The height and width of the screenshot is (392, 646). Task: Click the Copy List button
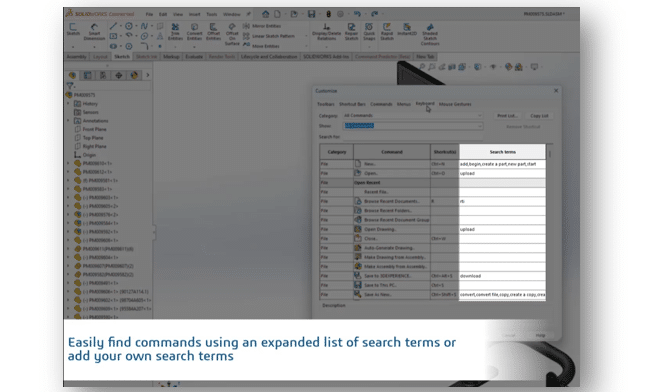pyautogui.click(x=539, y=116)
